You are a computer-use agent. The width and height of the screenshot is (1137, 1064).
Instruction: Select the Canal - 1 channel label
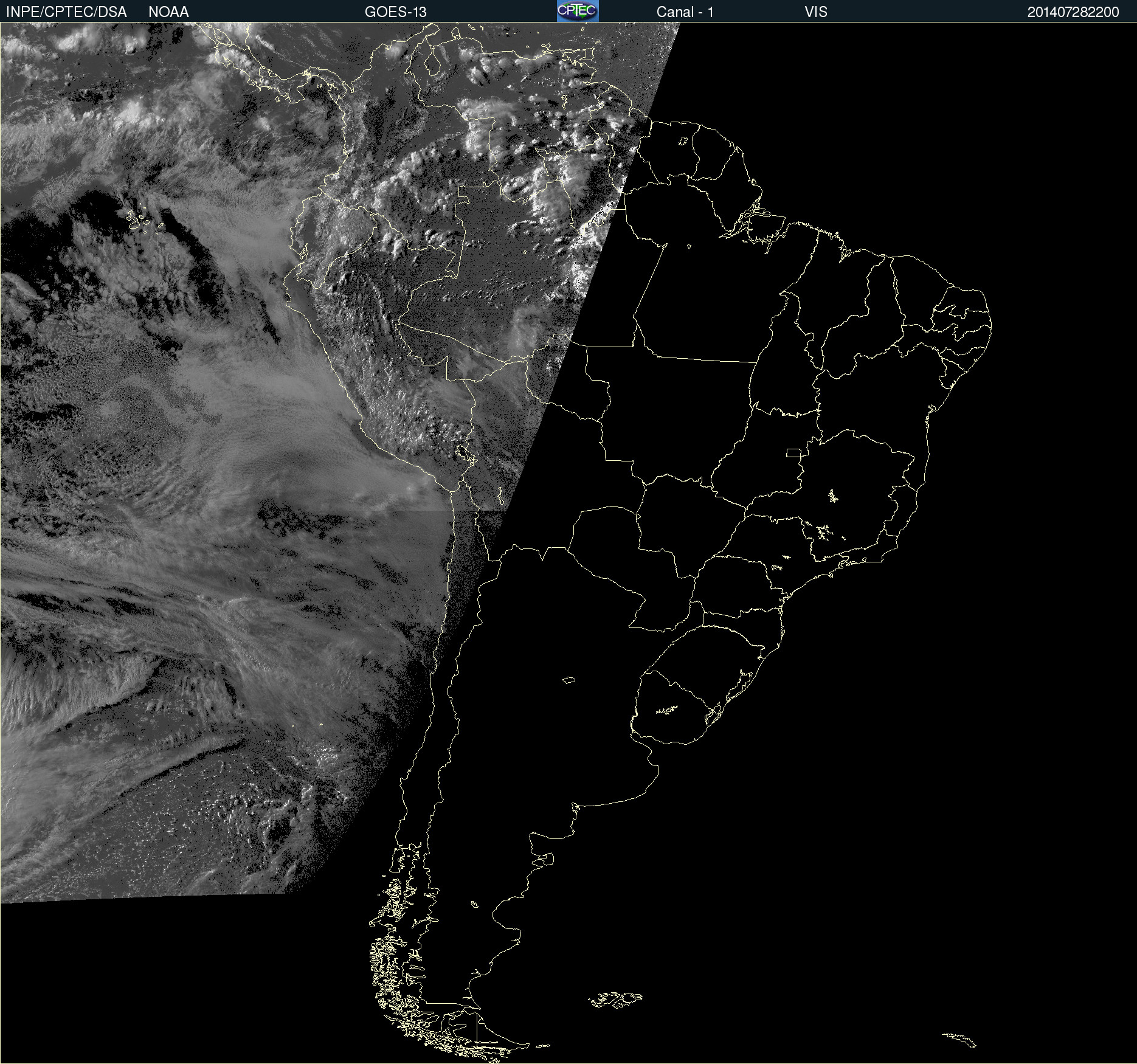(x=685, y=12)
